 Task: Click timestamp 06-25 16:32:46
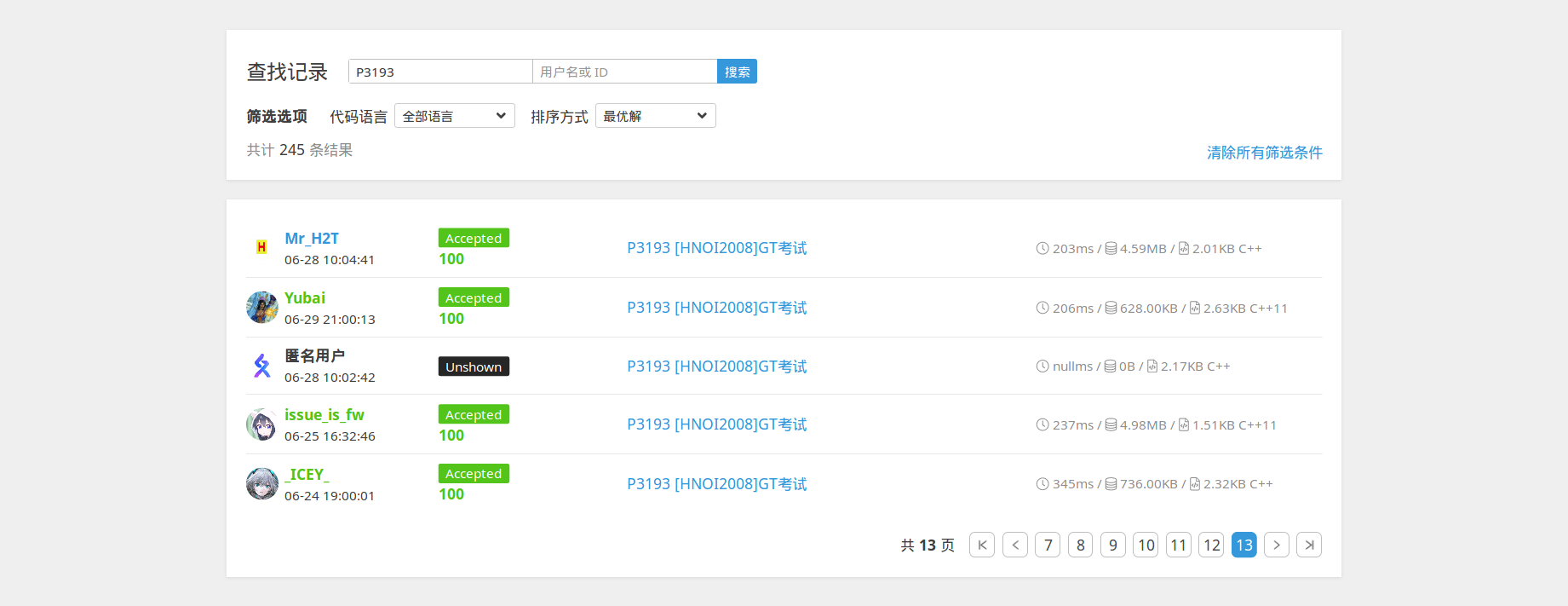[x=330, y=436]
